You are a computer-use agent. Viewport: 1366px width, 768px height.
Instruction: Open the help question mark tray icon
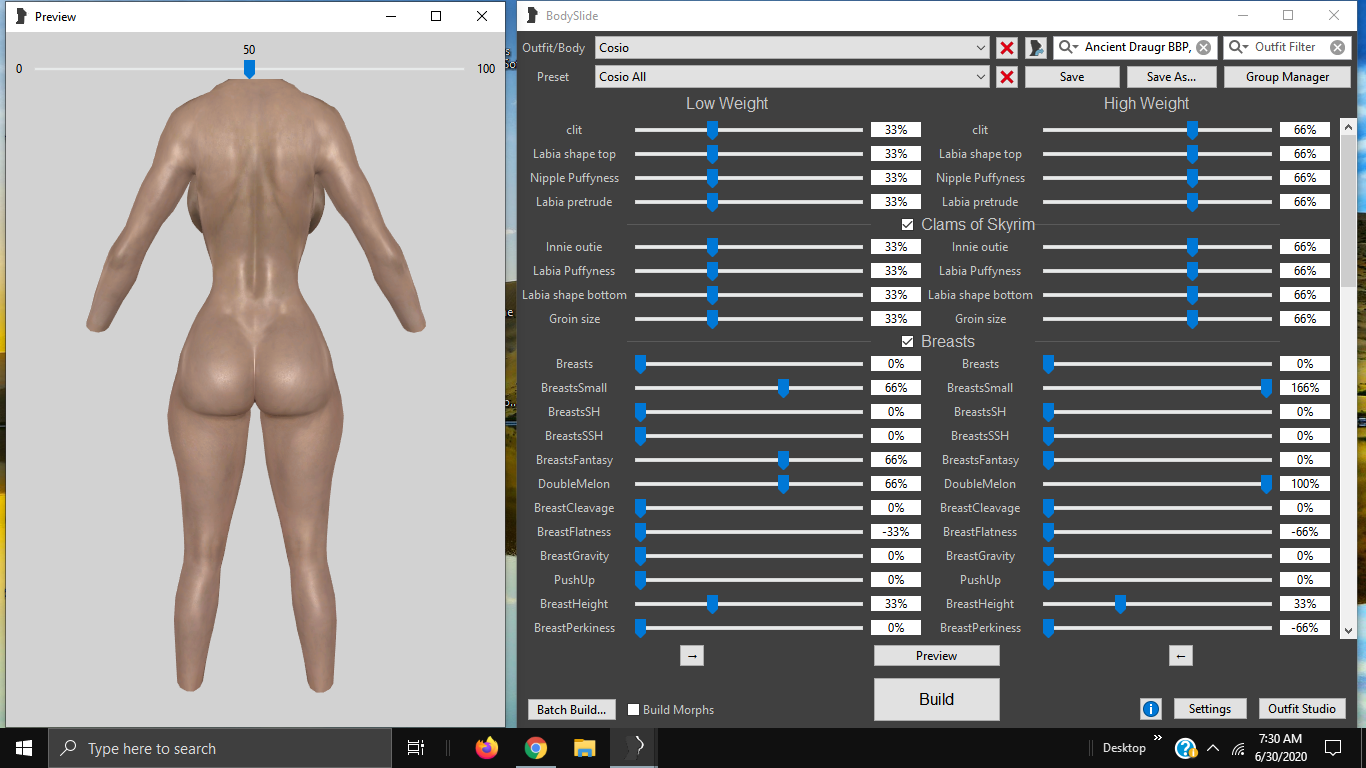[x=1185, y=748]
